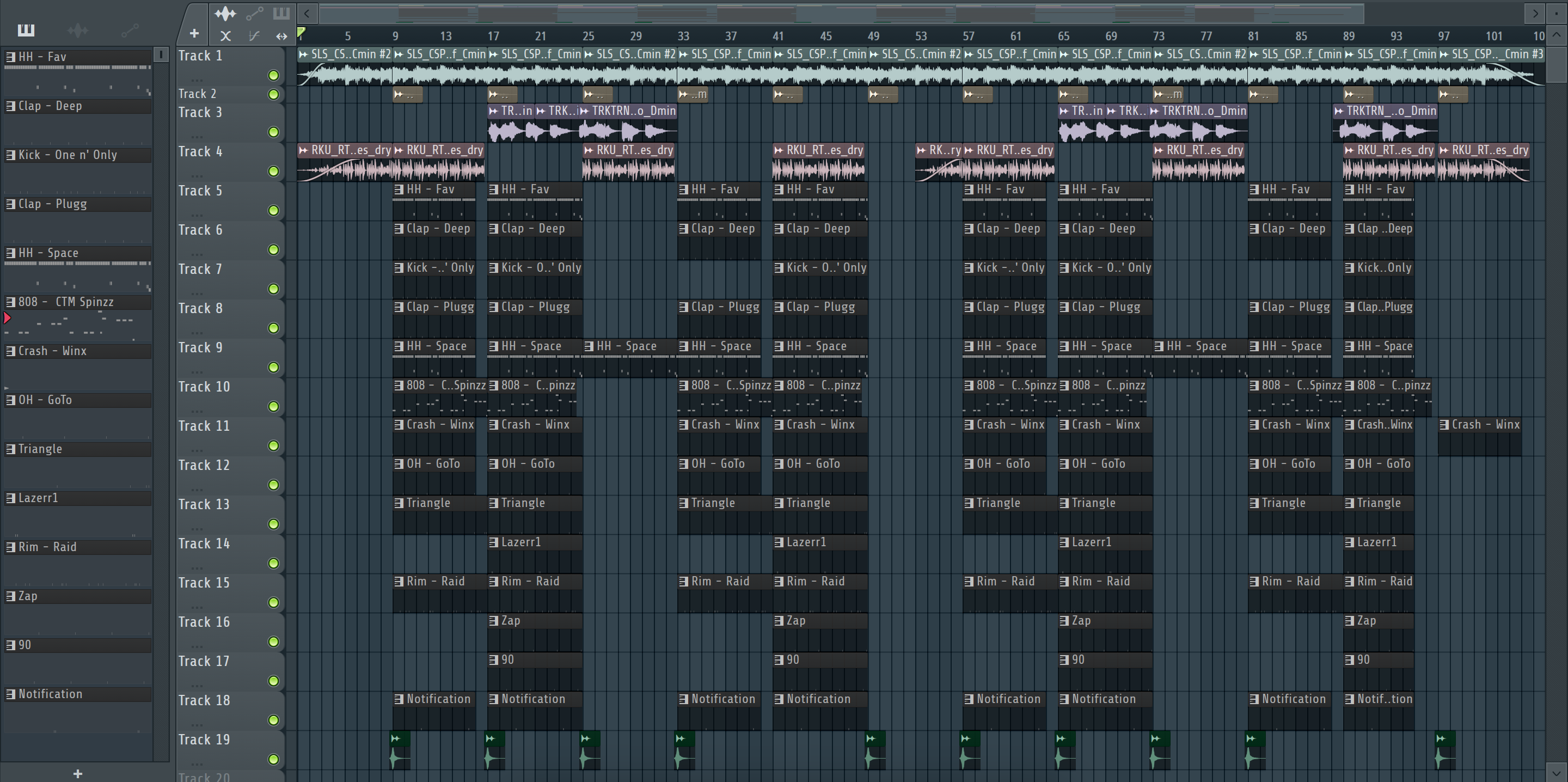Screen dimensions: 1568x782
Task: Click the fade curve icon in clip toolbar
Action: pyautogui.click(x=254, y=36)
